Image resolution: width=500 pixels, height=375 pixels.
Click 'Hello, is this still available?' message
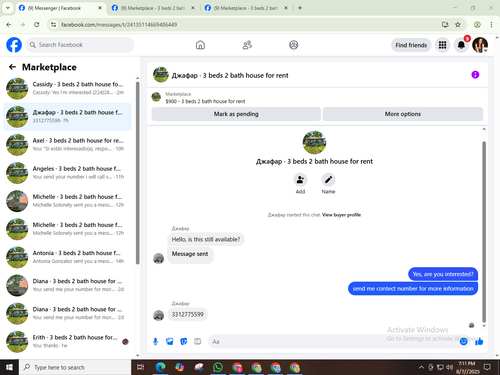tap(206, 239)
